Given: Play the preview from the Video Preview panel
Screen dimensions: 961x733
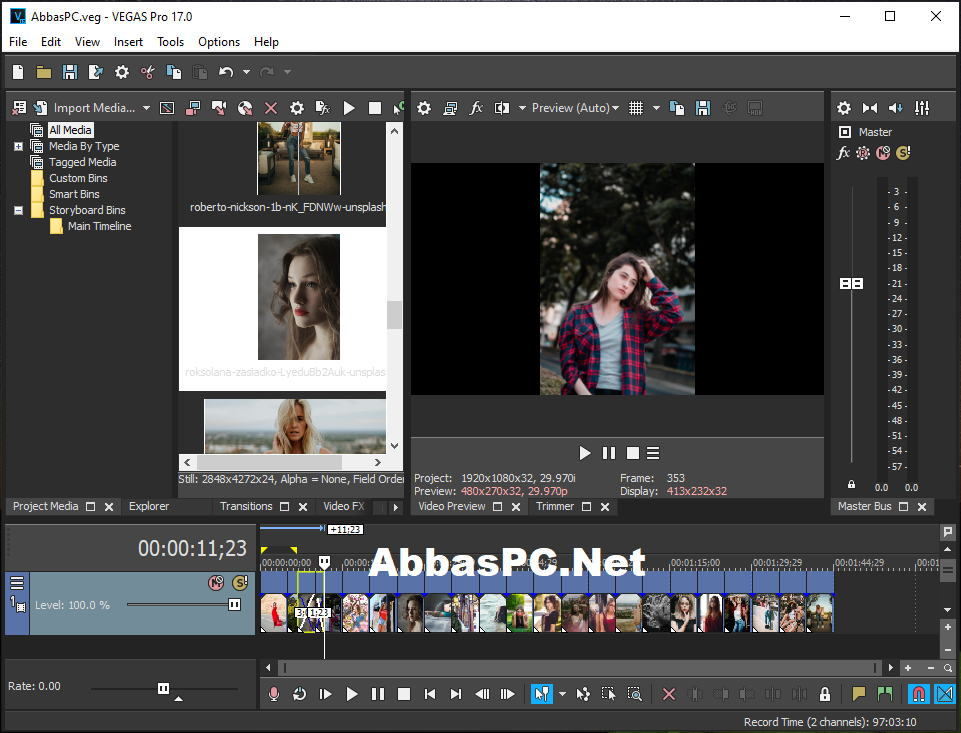Looking at the screenshot, I should pyautogui.click(x=584, y=454).
